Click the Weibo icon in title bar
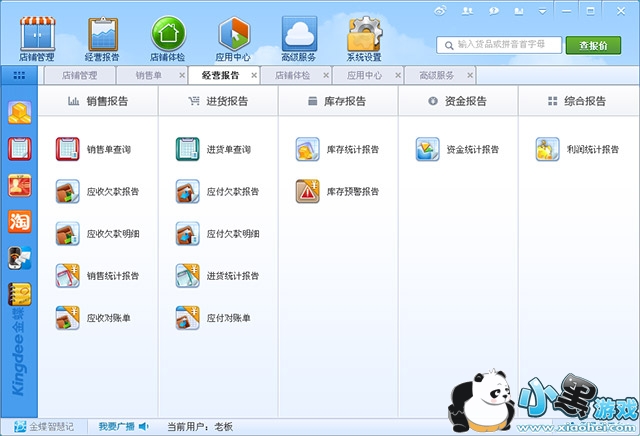 click(x=440, y=11)
